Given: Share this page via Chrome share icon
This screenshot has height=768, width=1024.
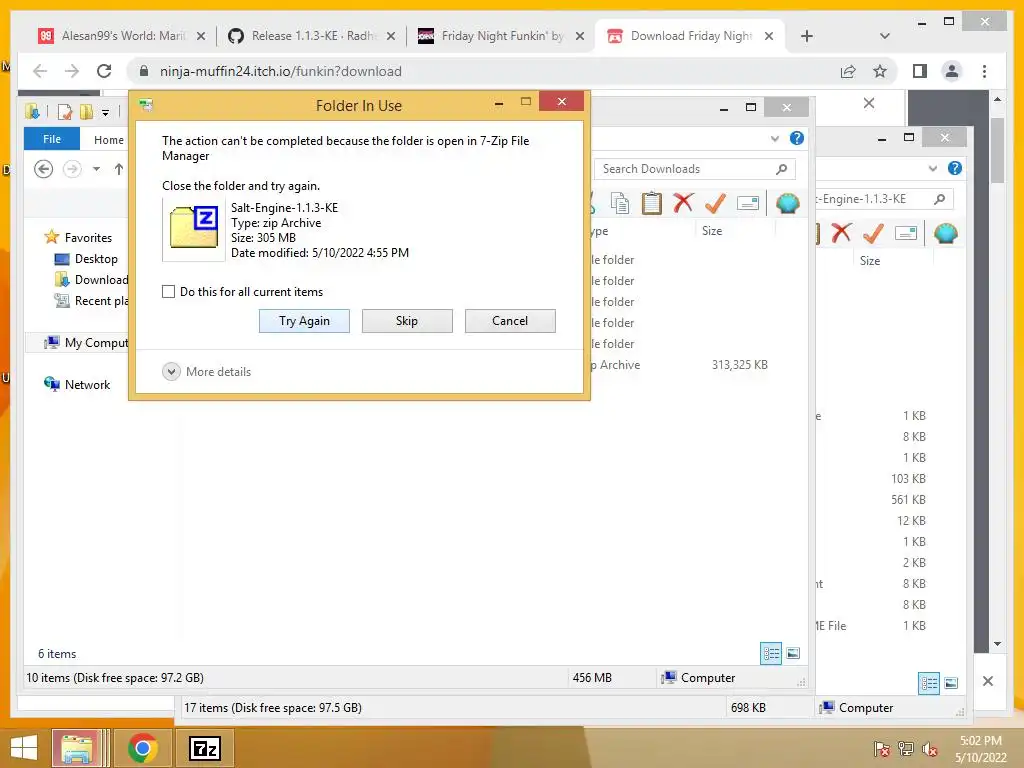Looking at the screenshot, I should [x=848, y=71].
